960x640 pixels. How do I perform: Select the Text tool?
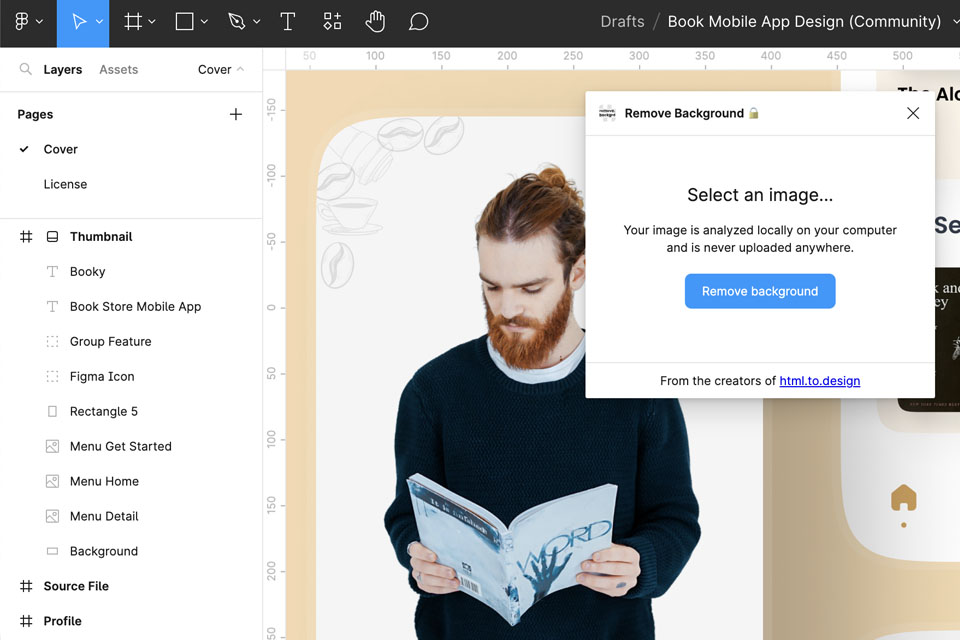tap(288, 22)
